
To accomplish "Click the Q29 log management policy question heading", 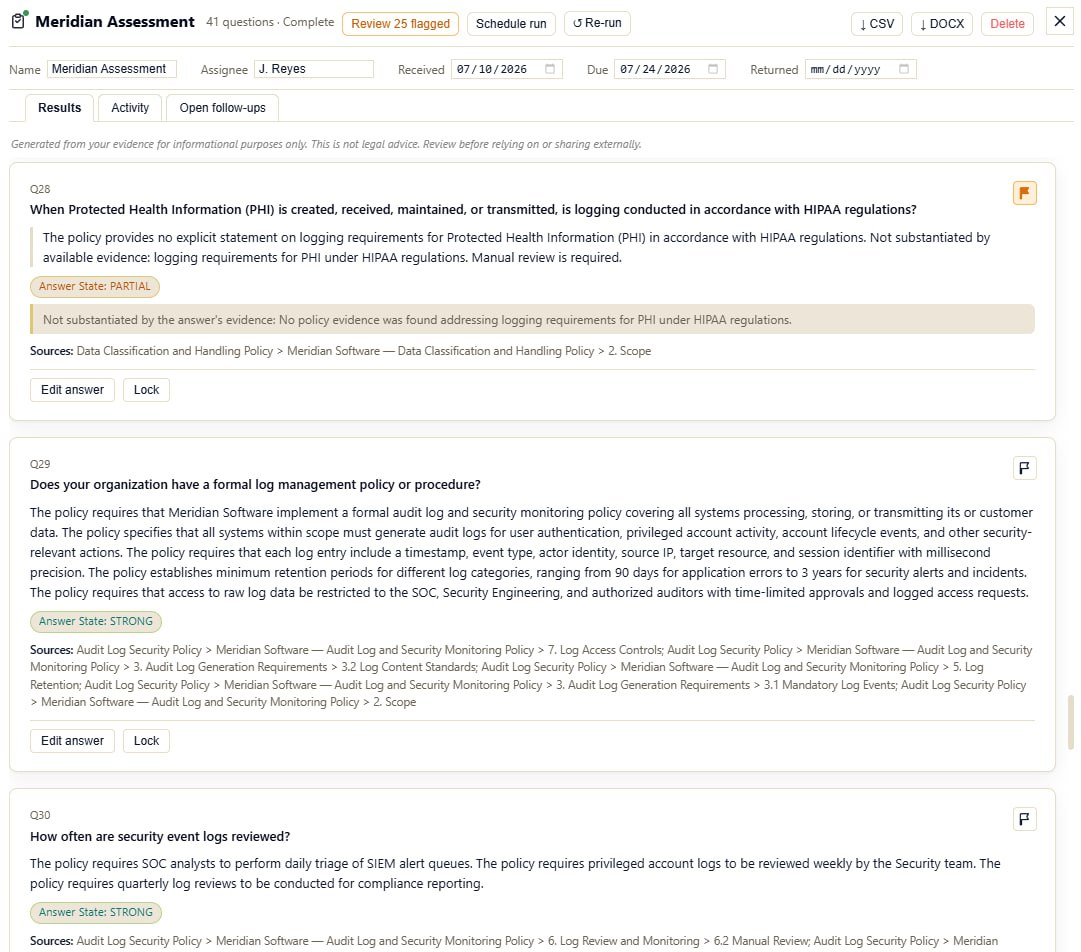I will click(255, 485).
